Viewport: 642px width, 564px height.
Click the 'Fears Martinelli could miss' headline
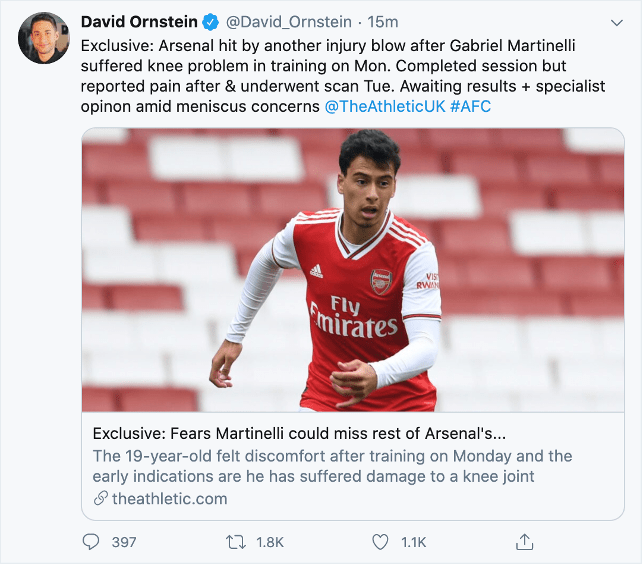[299, 434]
